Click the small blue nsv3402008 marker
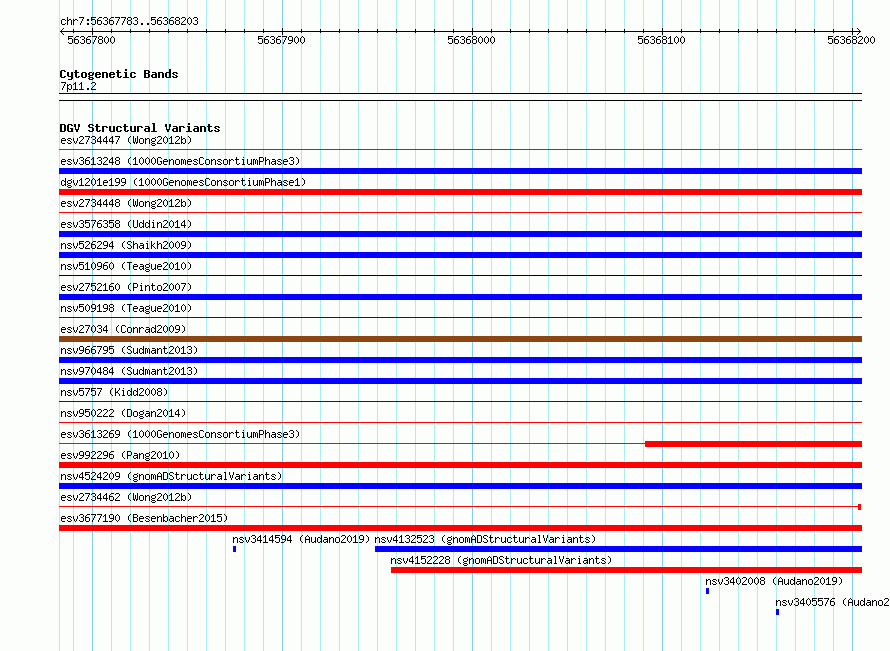Viewport: 890px width, 651px height. (x=707, y=591)
